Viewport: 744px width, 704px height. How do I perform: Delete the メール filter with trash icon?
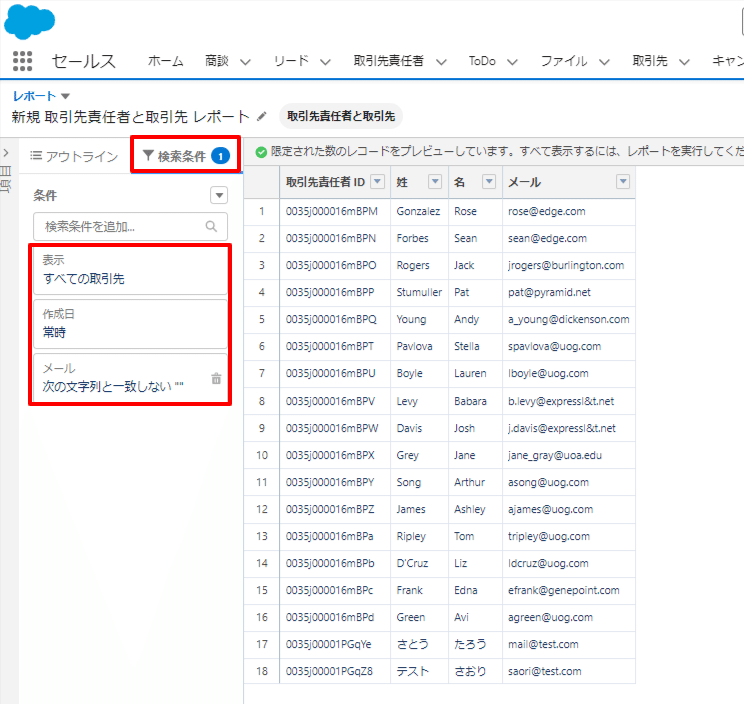(x=216, y=379)
